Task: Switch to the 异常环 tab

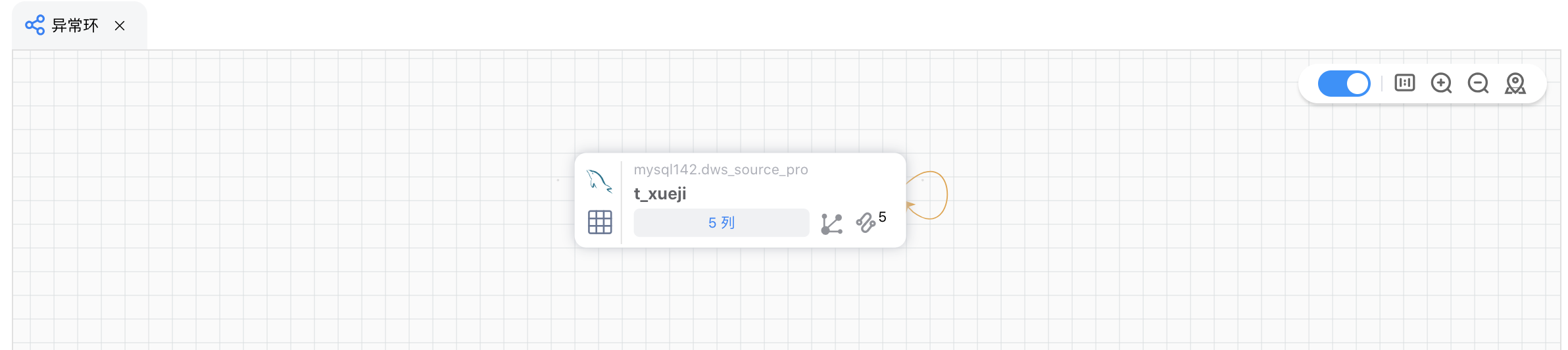Action: (75, 26)
